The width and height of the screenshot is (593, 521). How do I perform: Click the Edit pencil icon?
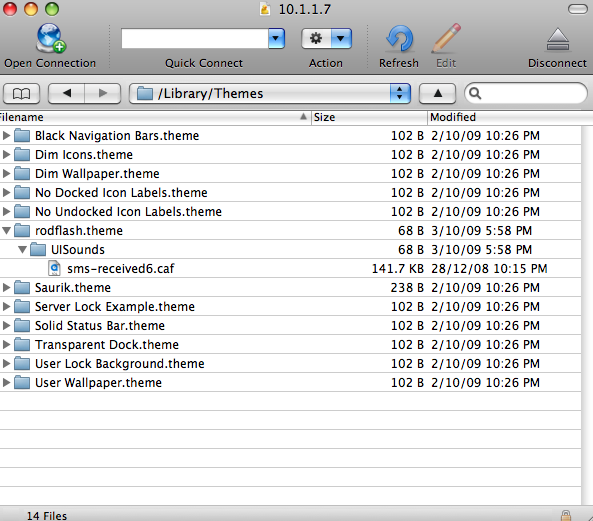pyautogui.click(x=446, y=38)
